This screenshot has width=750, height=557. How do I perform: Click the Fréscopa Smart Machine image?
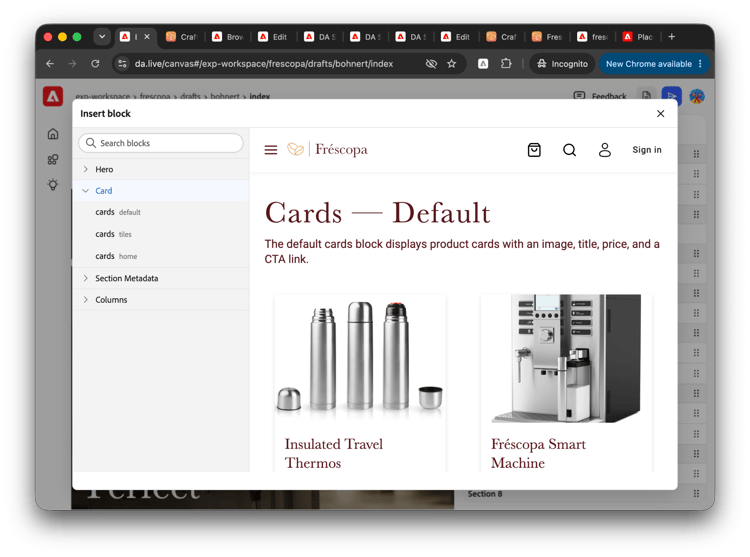pos(566,359)
